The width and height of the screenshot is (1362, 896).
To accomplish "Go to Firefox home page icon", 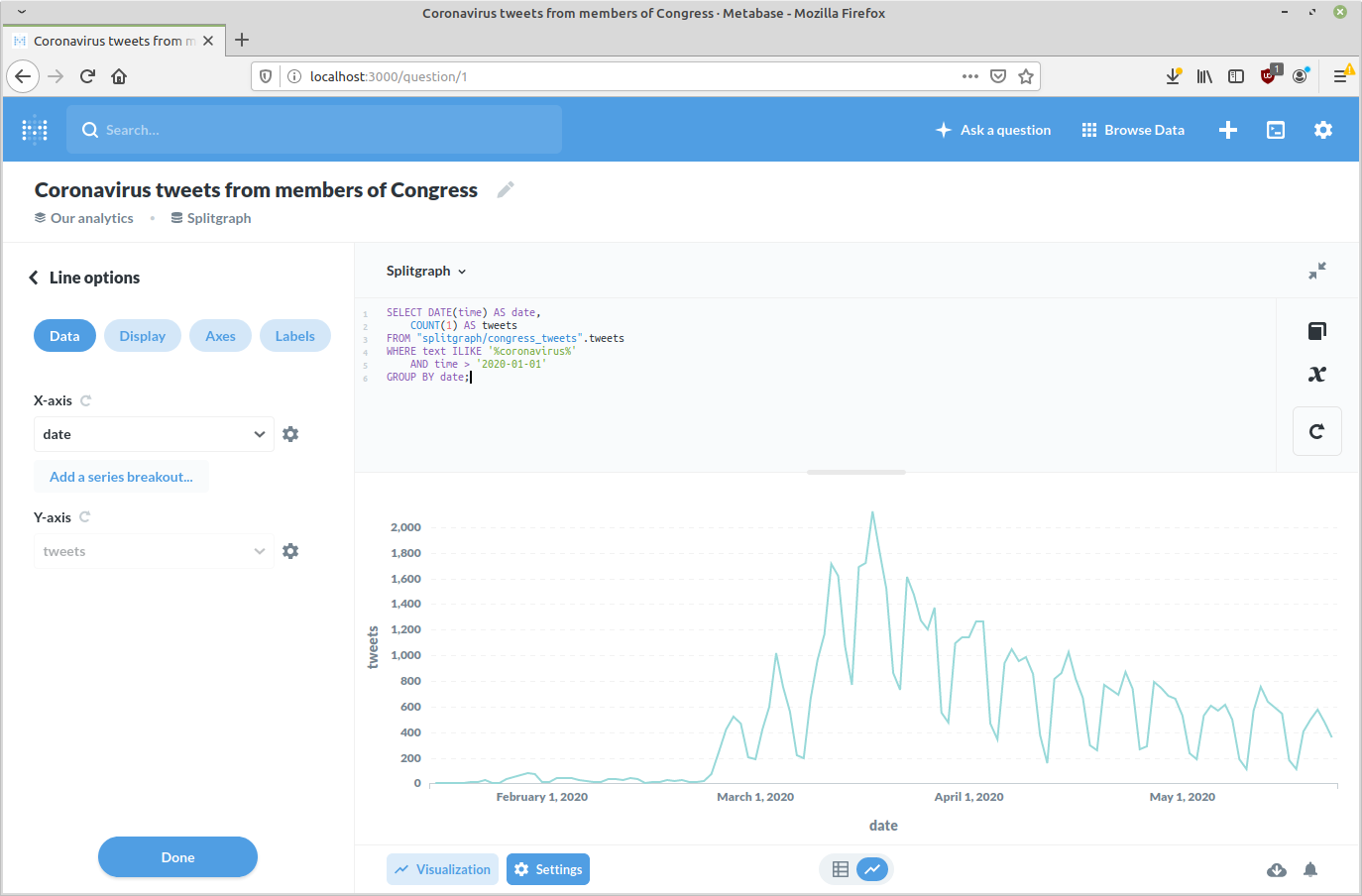I will [x=119, y=76].
